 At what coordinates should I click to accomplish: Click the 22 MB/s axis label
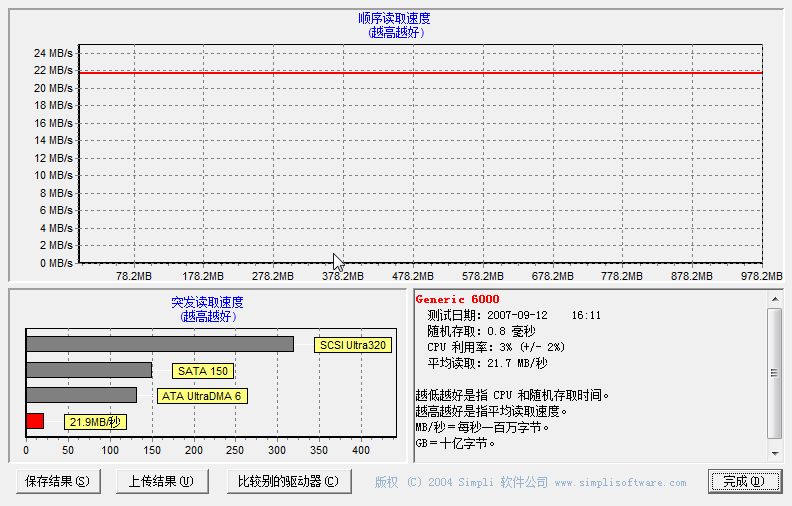click(53, 71)
